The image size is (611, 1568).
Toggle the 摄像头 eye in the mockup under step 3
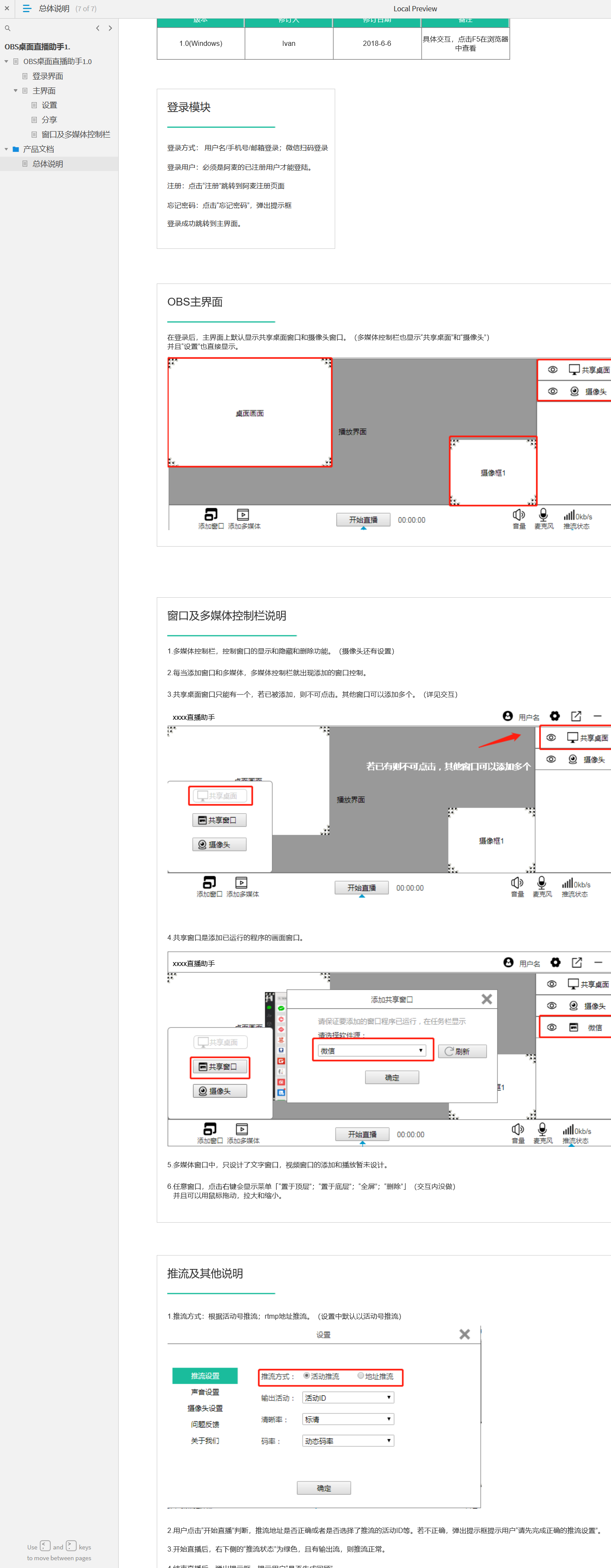pyautogui.click(x=551, y=759)
